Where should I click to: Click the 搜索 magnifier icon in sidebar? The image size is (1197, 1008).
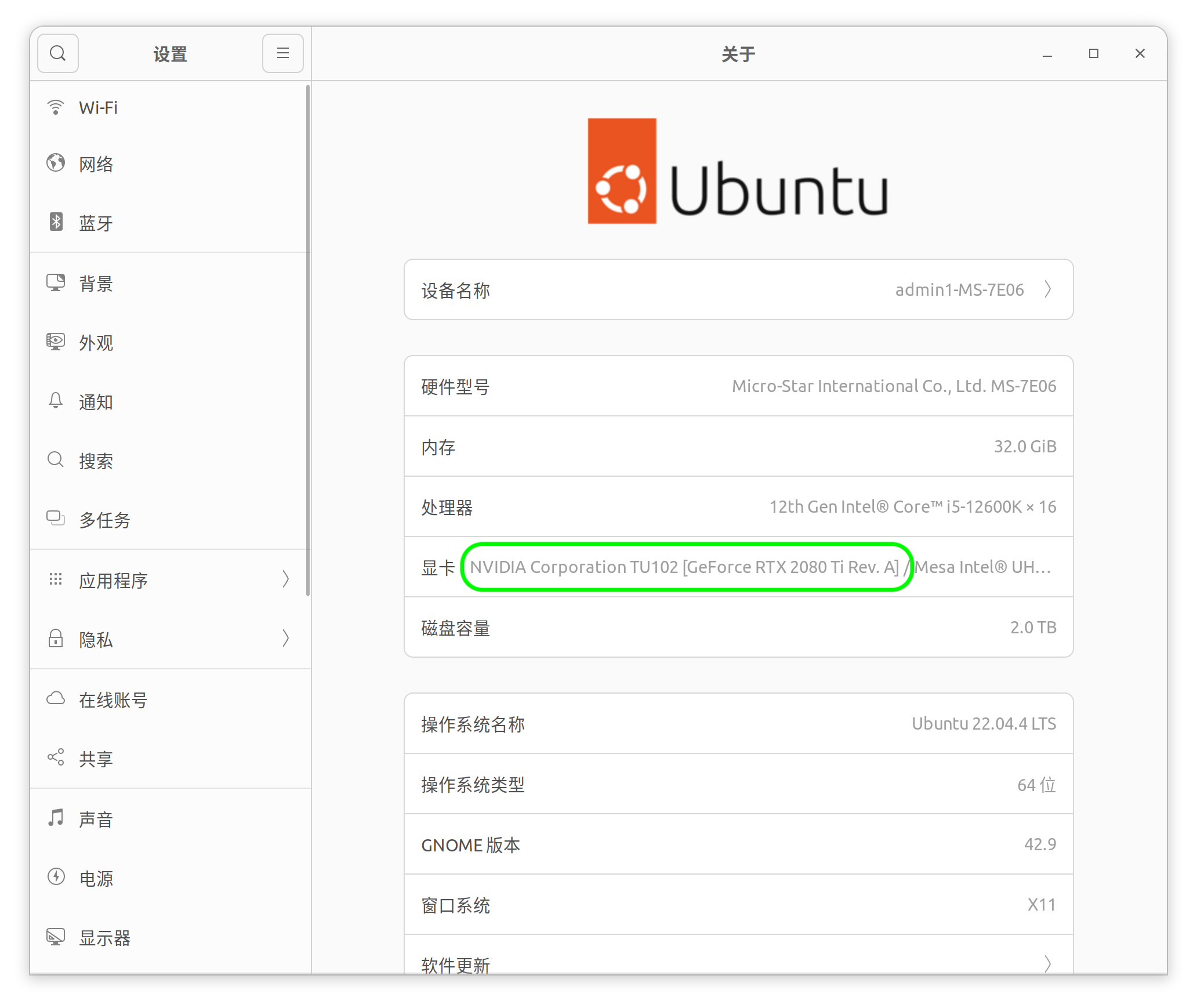point(56,460)
